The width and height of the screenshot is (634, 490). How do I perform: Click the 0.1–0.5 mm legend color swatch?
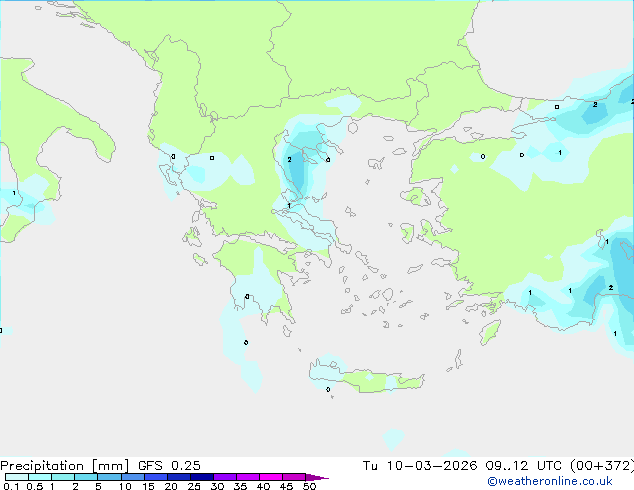tap(17, 477)
